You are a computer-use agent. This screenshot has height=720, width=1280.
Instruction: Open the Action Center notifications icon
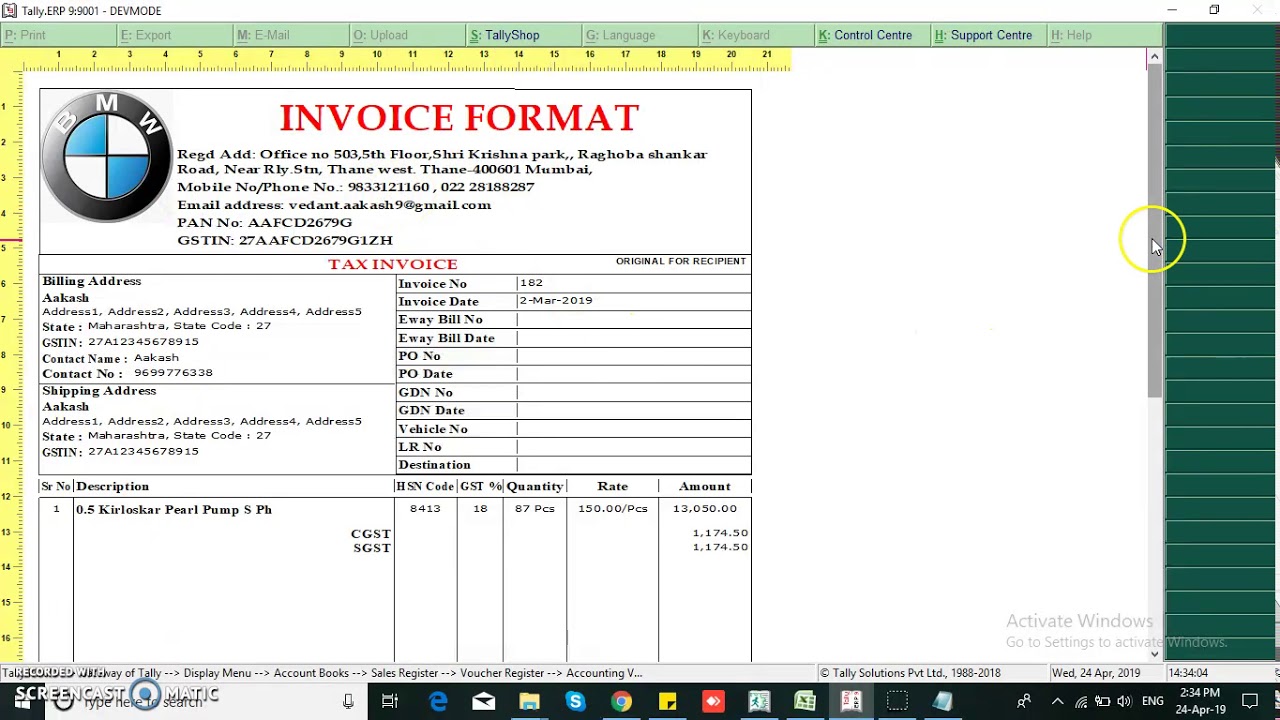tap(1250, 701)
